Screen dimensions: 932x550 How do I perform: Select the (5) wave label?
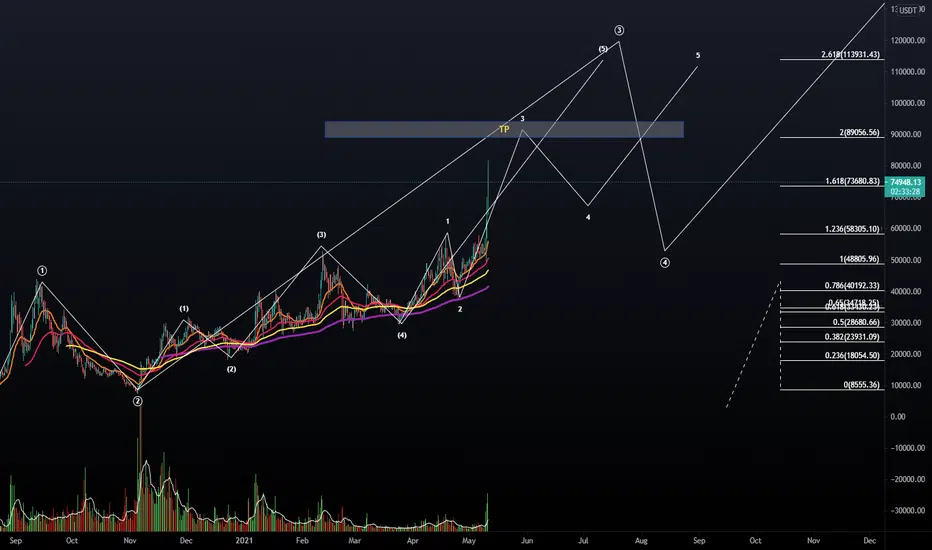click(603, 49)
